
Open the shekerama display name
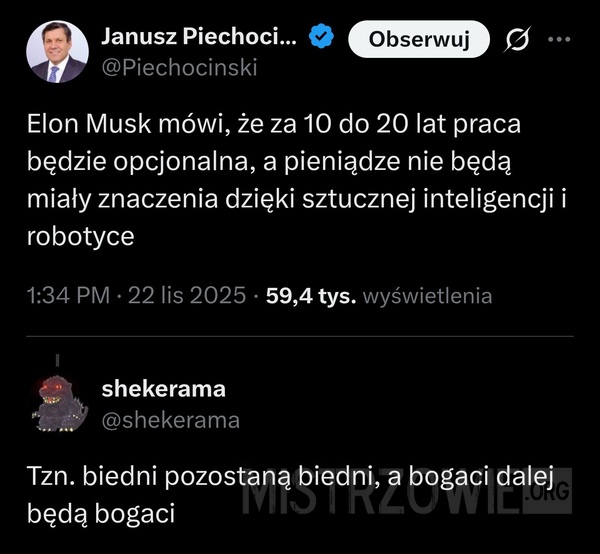click(163, 387)
